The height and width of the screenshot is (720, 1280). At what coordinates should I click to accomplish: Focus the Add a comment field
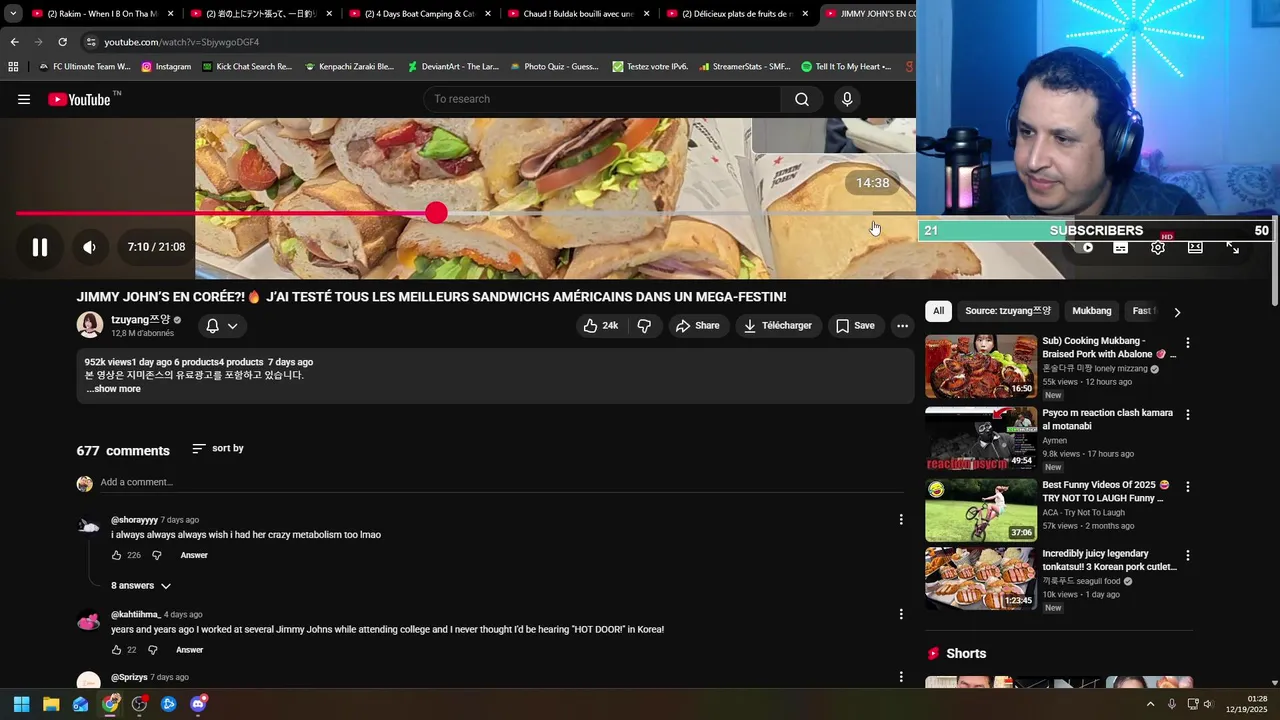click(500, 482)
